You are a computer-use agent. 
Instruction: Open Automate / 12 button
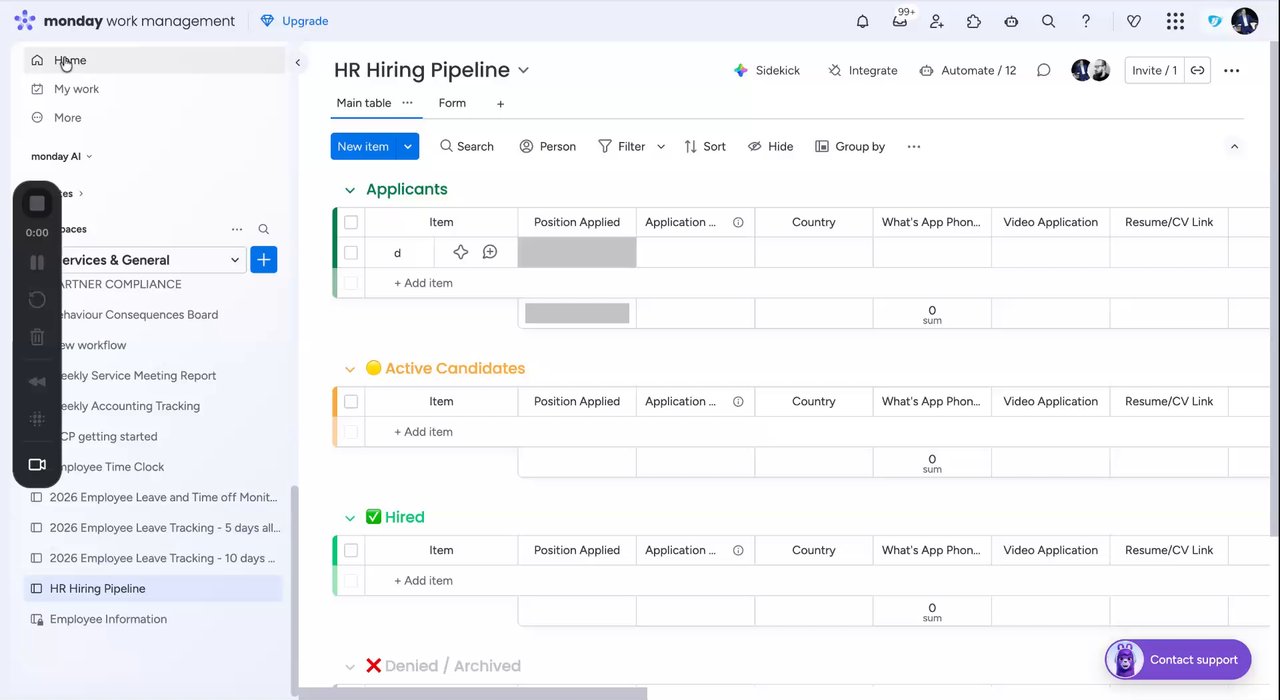pos(967,70)
